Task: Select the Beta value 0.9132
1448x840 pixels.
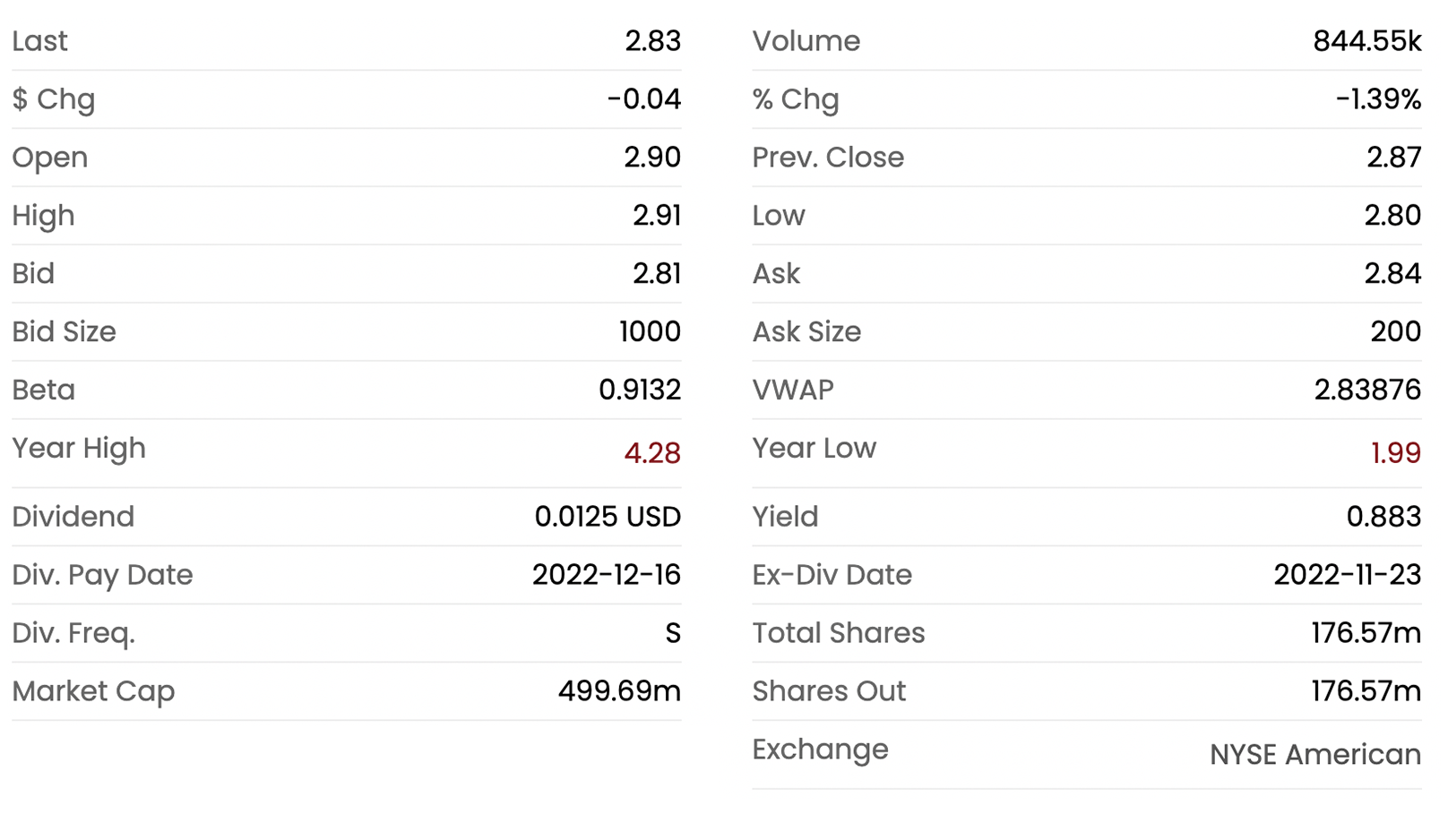Action: tap(640, 390)
